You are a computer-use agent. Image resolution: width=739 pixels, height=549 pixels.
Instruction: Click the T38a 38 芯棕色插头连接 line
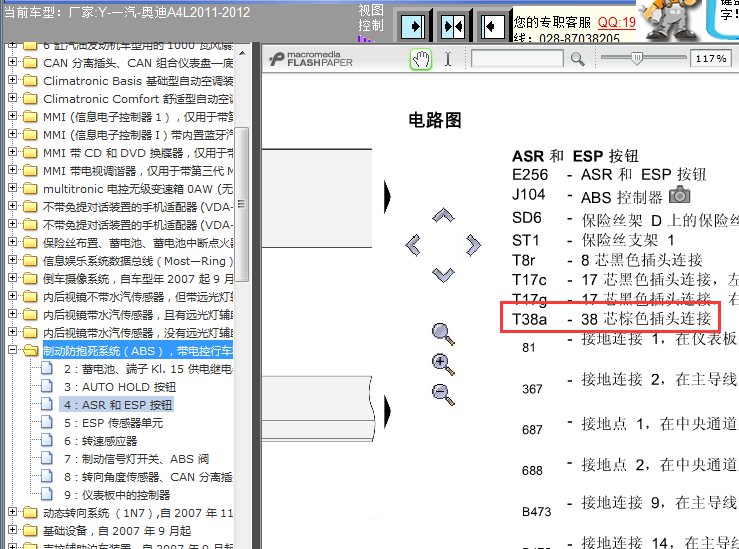pos(611,319)
